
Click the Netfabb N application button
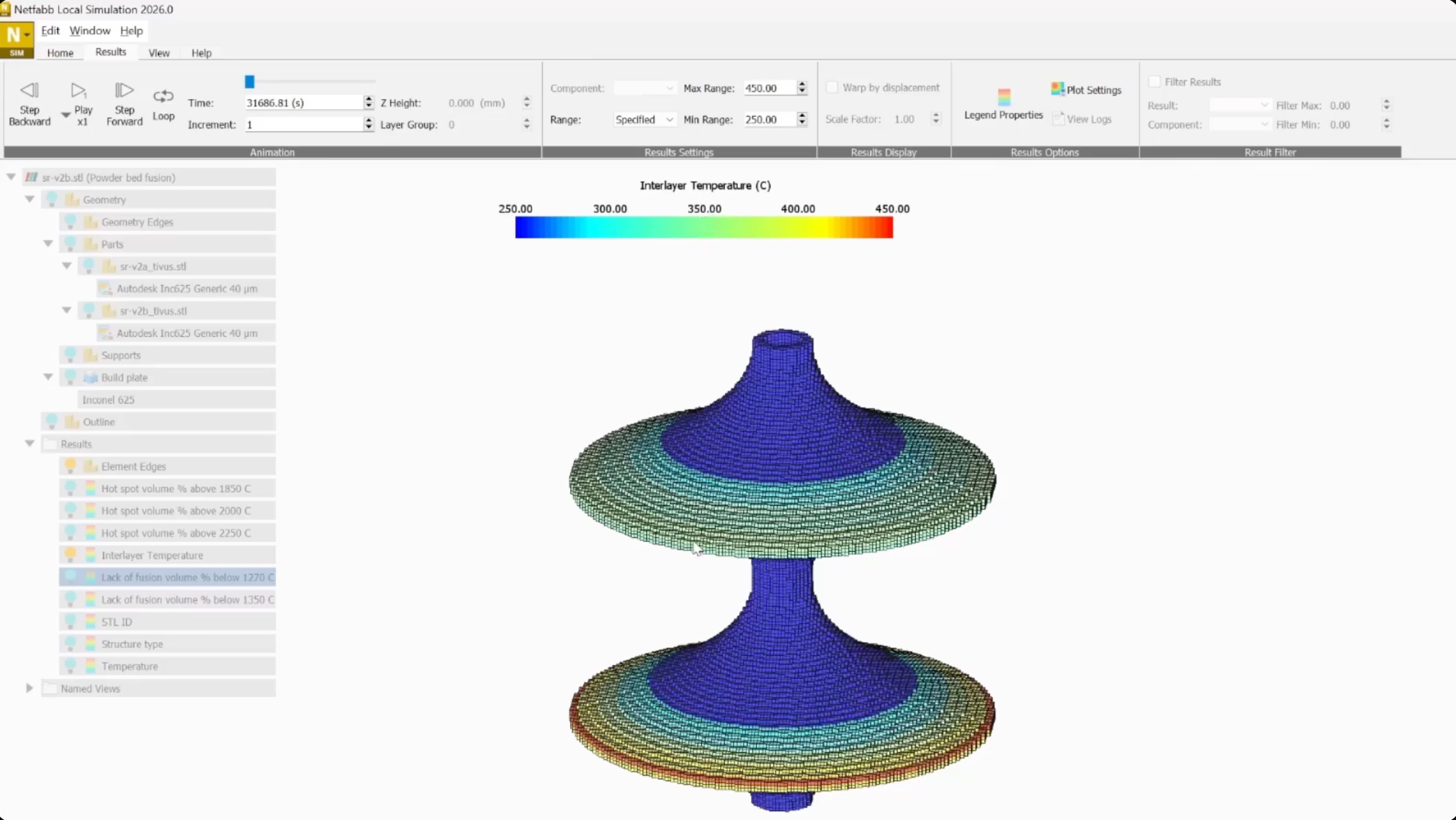tap(17, 39)
